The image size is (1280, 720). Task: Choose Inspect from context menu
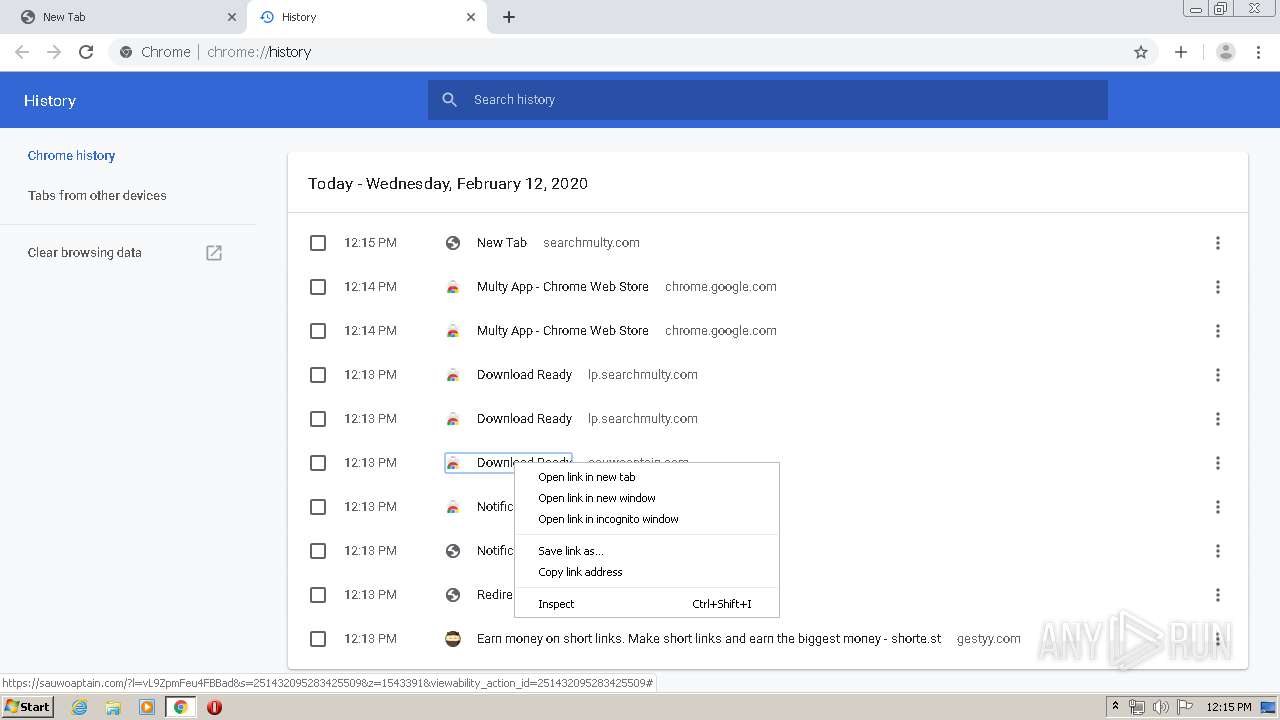pos(646,604)
